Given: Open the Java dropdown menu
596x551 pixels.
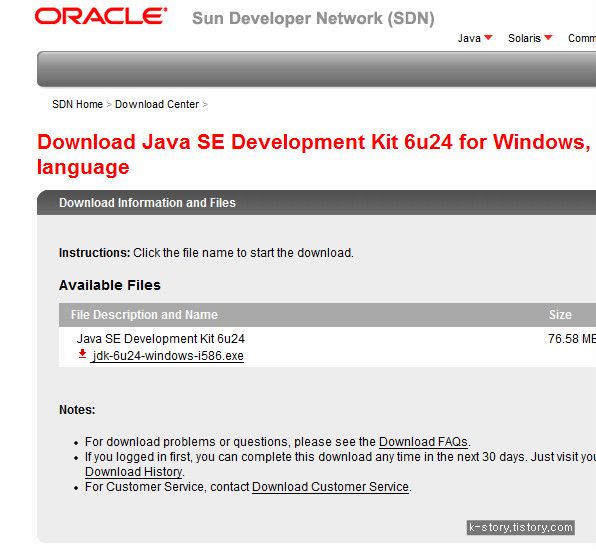Looking at the screenshot, I should coord(475,38).
